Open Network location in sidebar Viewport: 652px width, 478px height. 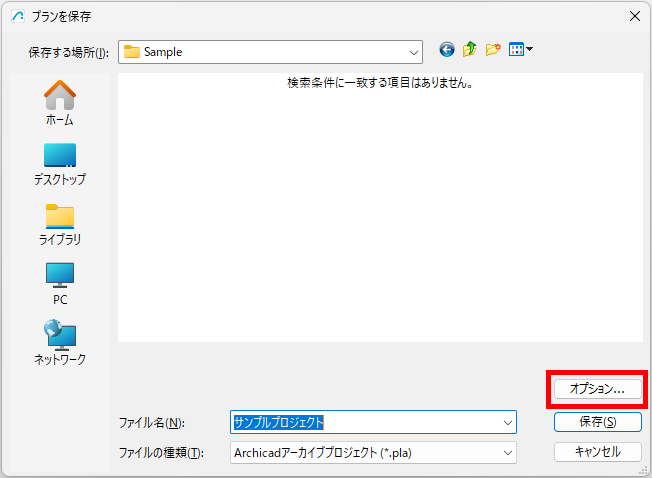60,343
